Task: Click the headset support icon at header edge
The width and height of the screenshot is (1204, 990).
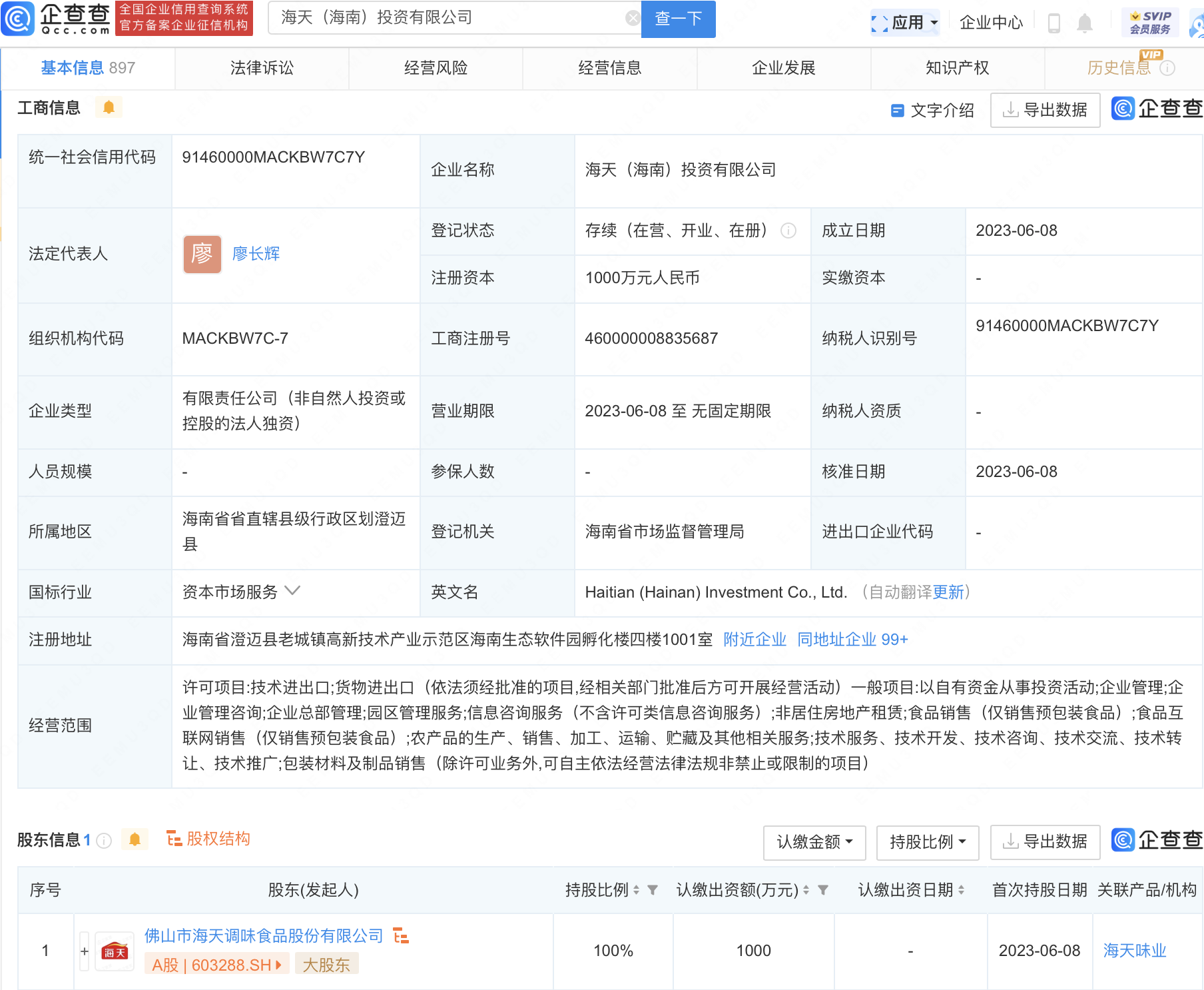Action: click(x=1197, y=25)
